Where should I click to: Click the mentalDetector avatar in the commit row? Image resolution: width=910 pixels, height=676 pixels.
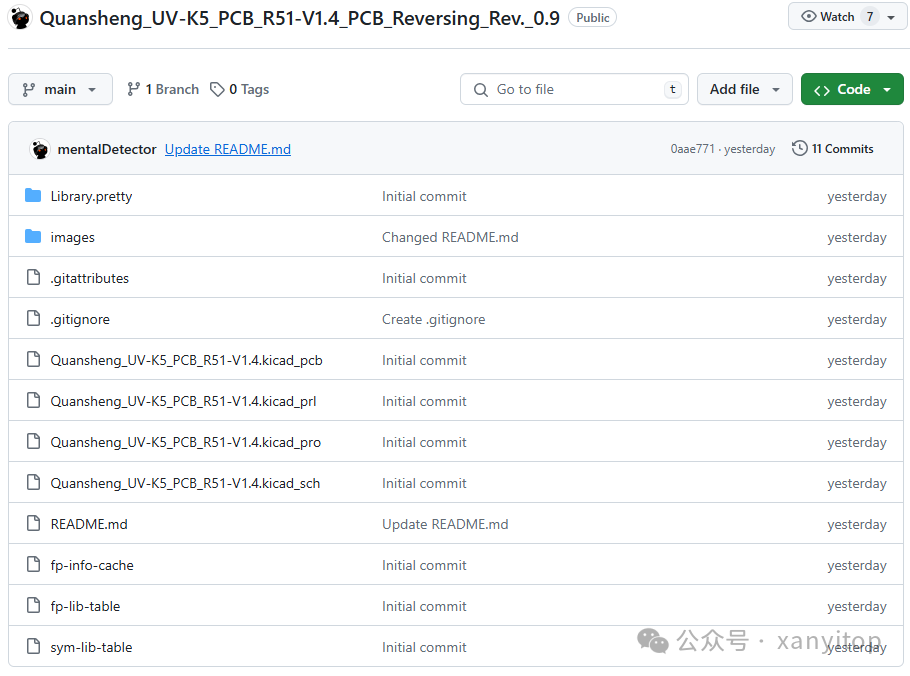point(40,149)
